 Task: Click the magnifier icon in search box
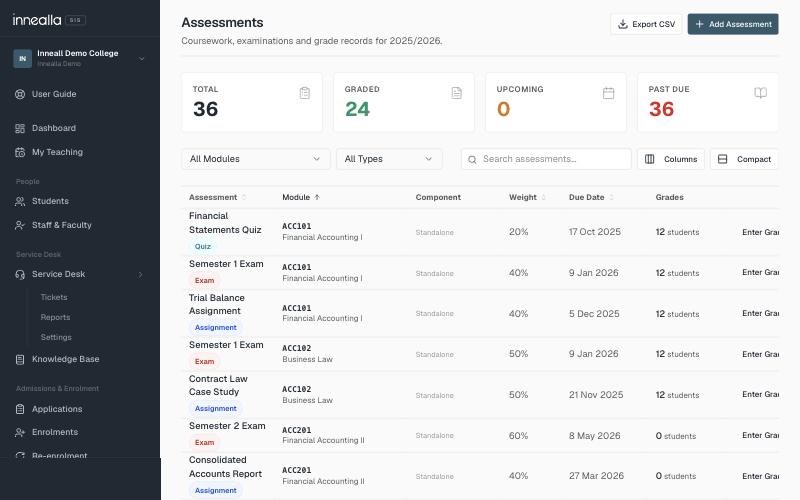pyautogui.click(x=472, y=160)
